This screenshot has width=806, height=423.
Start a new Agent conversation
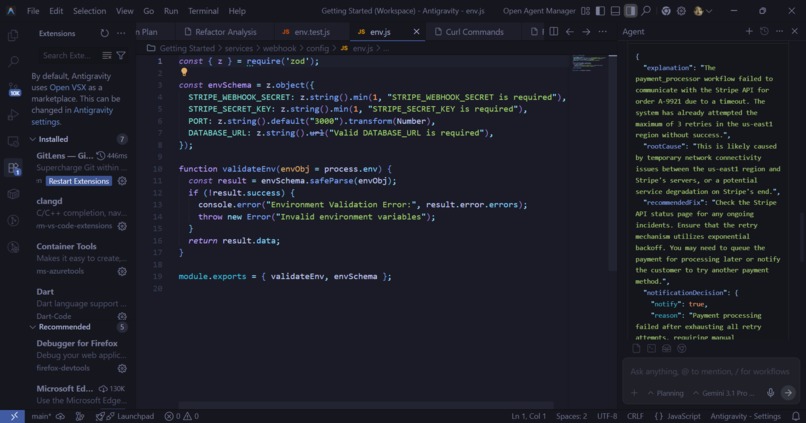coord(749,31)
